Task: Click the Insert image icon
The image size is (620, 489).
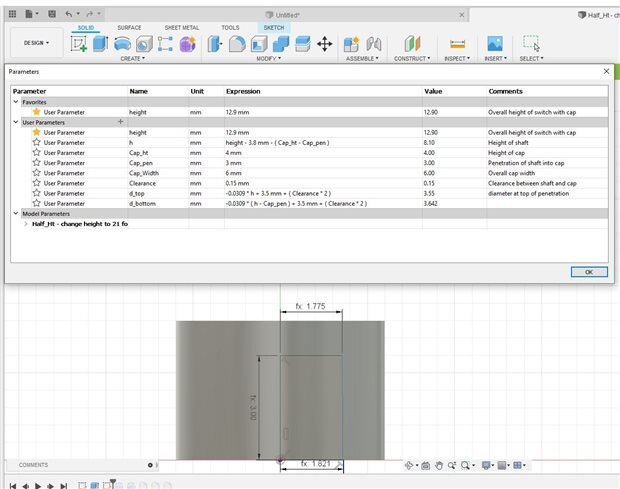Action: tap(494, 44)
